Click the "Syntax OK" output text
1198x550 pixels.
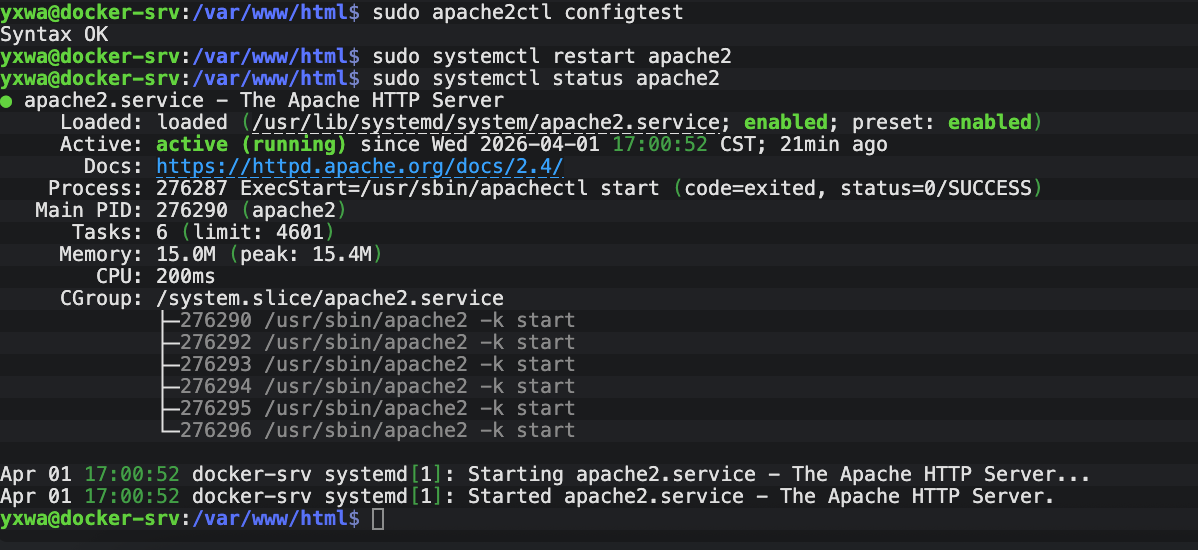55,34
